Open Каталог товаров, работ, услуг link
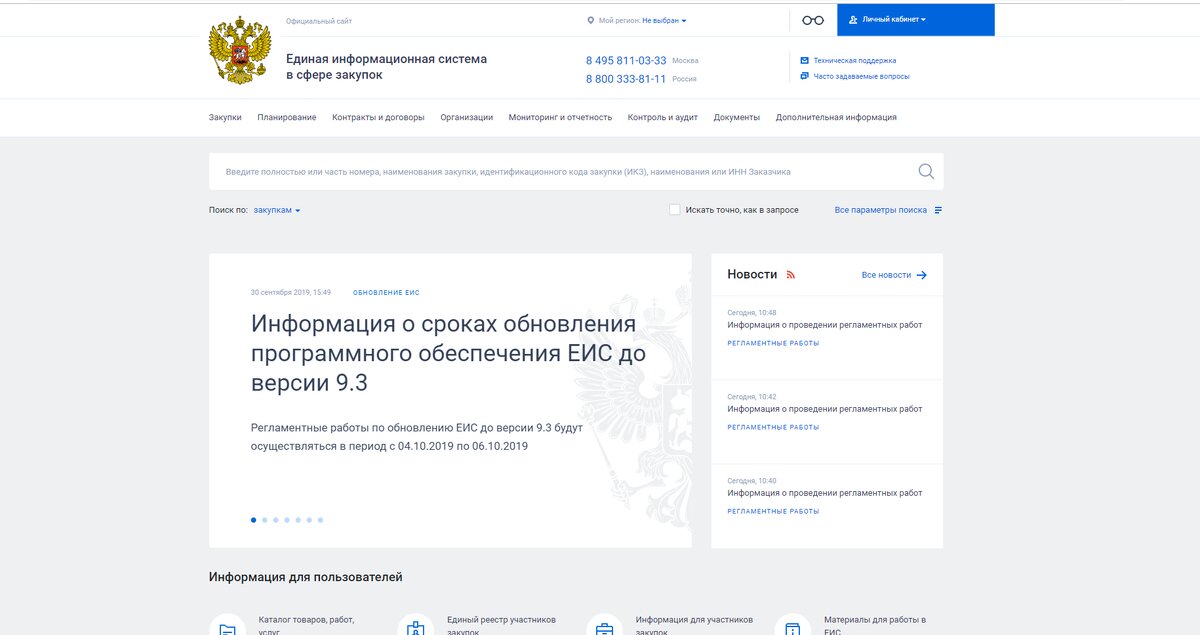This screenshot has width=1200, height=635. (306, 626)
